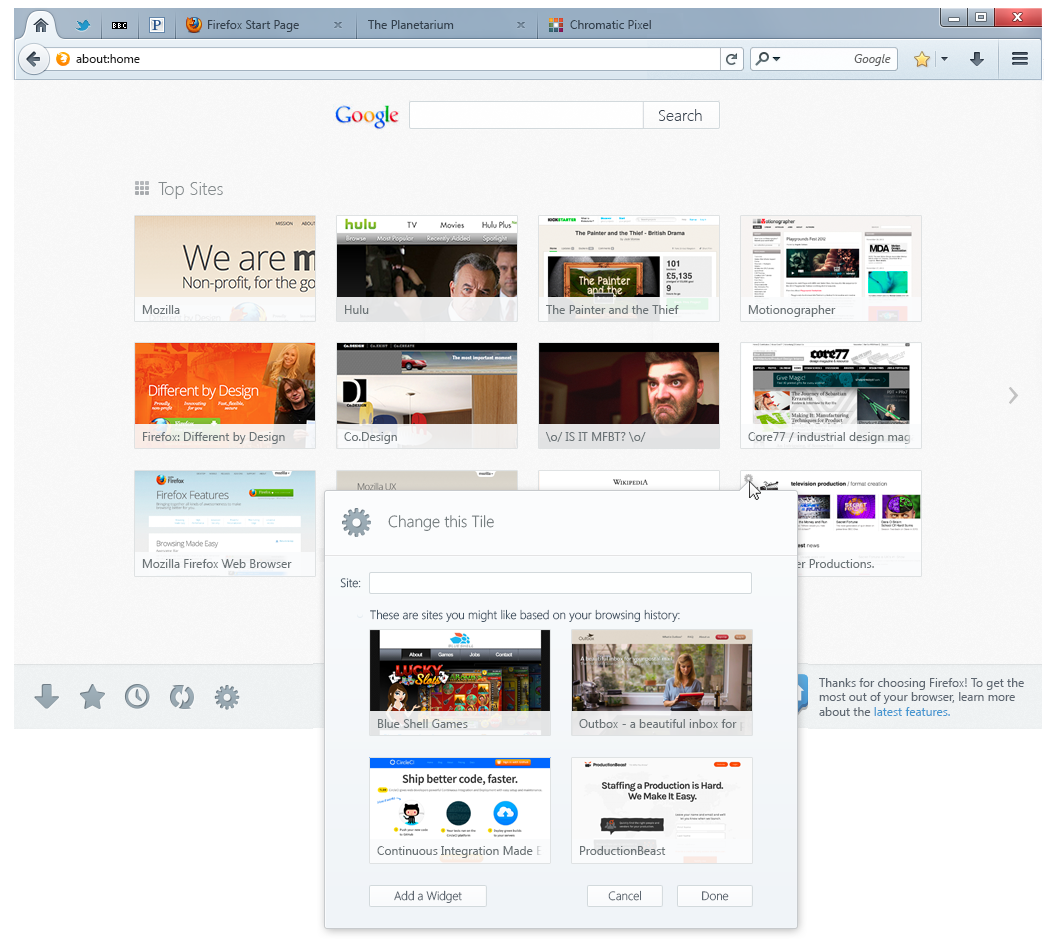This screenshot has width=1057, height=950.
Task: Open the hamburger menu button
Action: tap(1020, 59)
